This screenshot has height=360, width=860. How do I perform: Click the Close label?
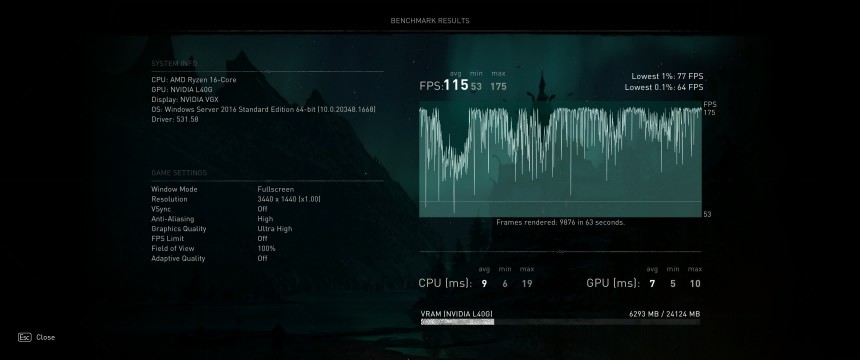46,338
